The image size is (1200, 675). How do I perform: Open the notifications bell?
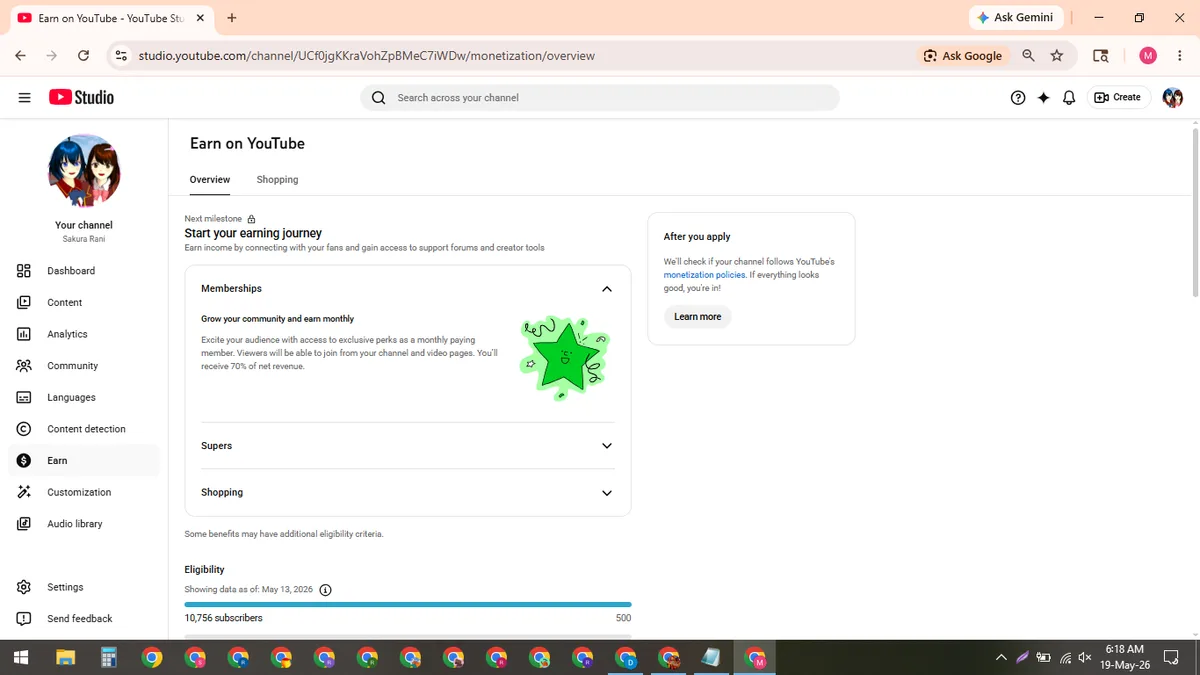(x=1069, y=97)
